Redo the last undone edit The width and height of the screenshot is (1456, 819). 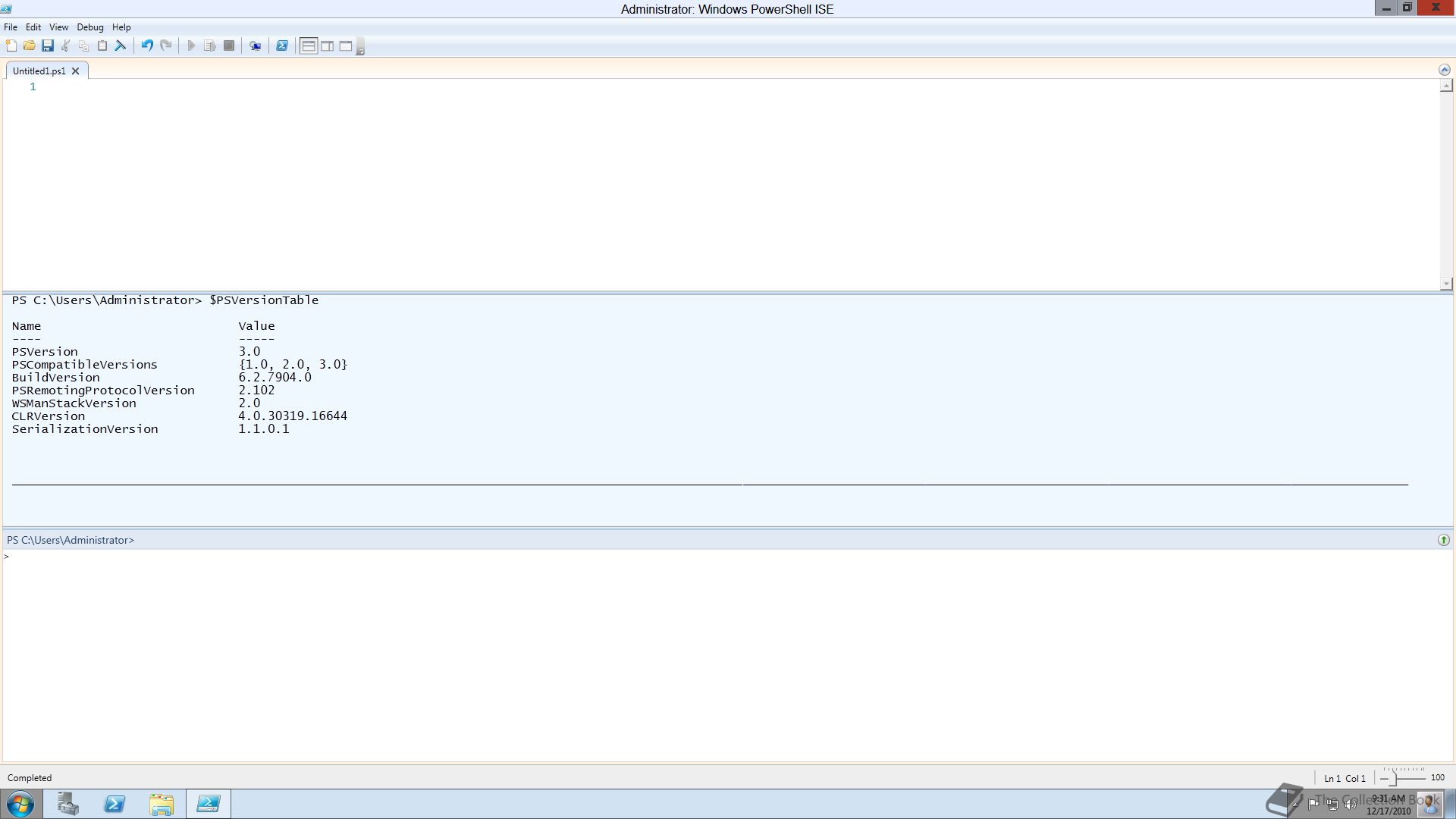coord(165,46)
